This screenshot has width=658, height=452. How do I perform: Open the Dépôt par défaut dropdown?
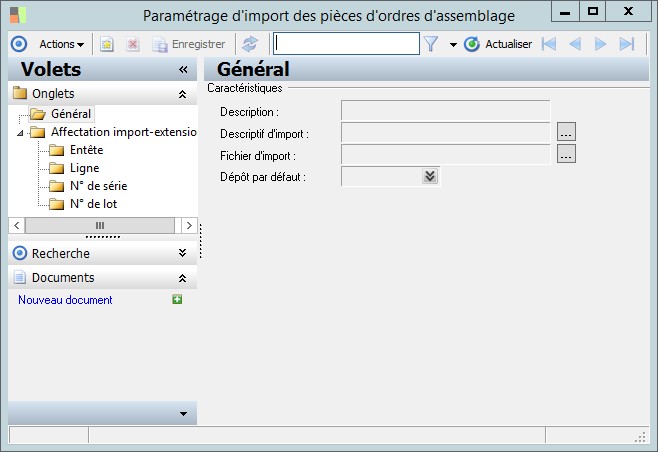430,176
